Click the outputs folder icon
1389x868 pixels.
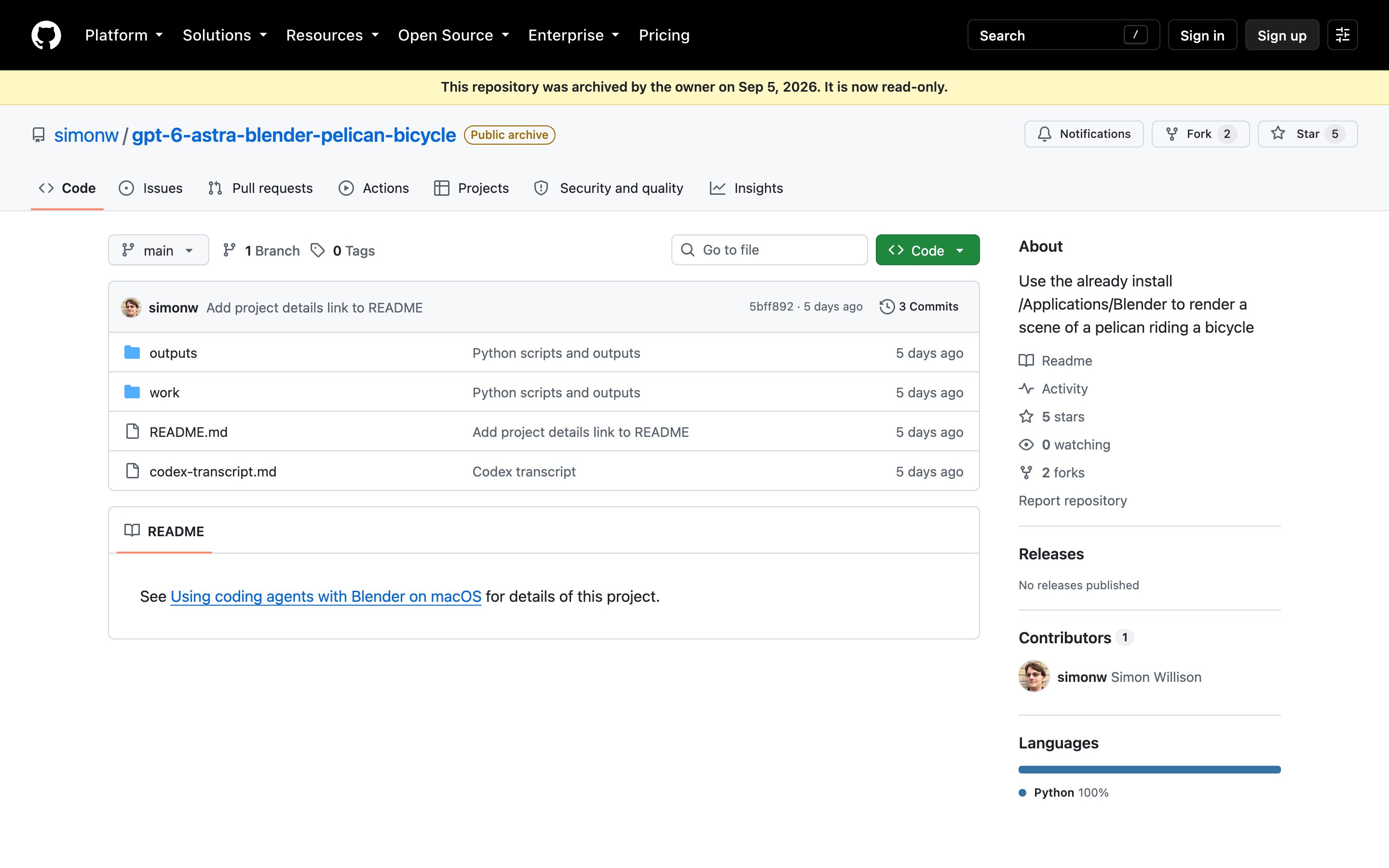coord(132,353)
